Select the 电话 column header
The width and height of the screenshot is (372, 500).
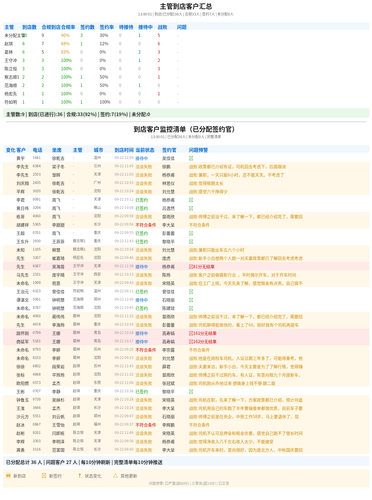37,150
